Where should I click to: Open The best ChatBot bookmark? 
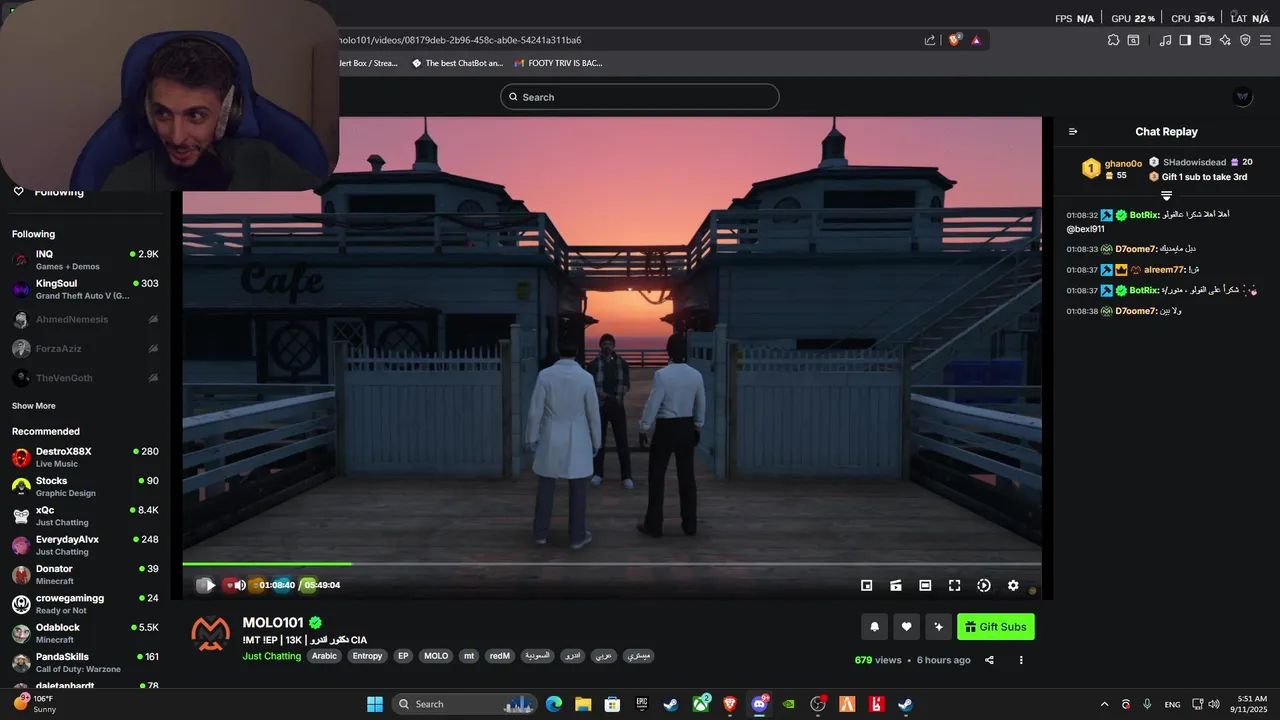(457, 63)
